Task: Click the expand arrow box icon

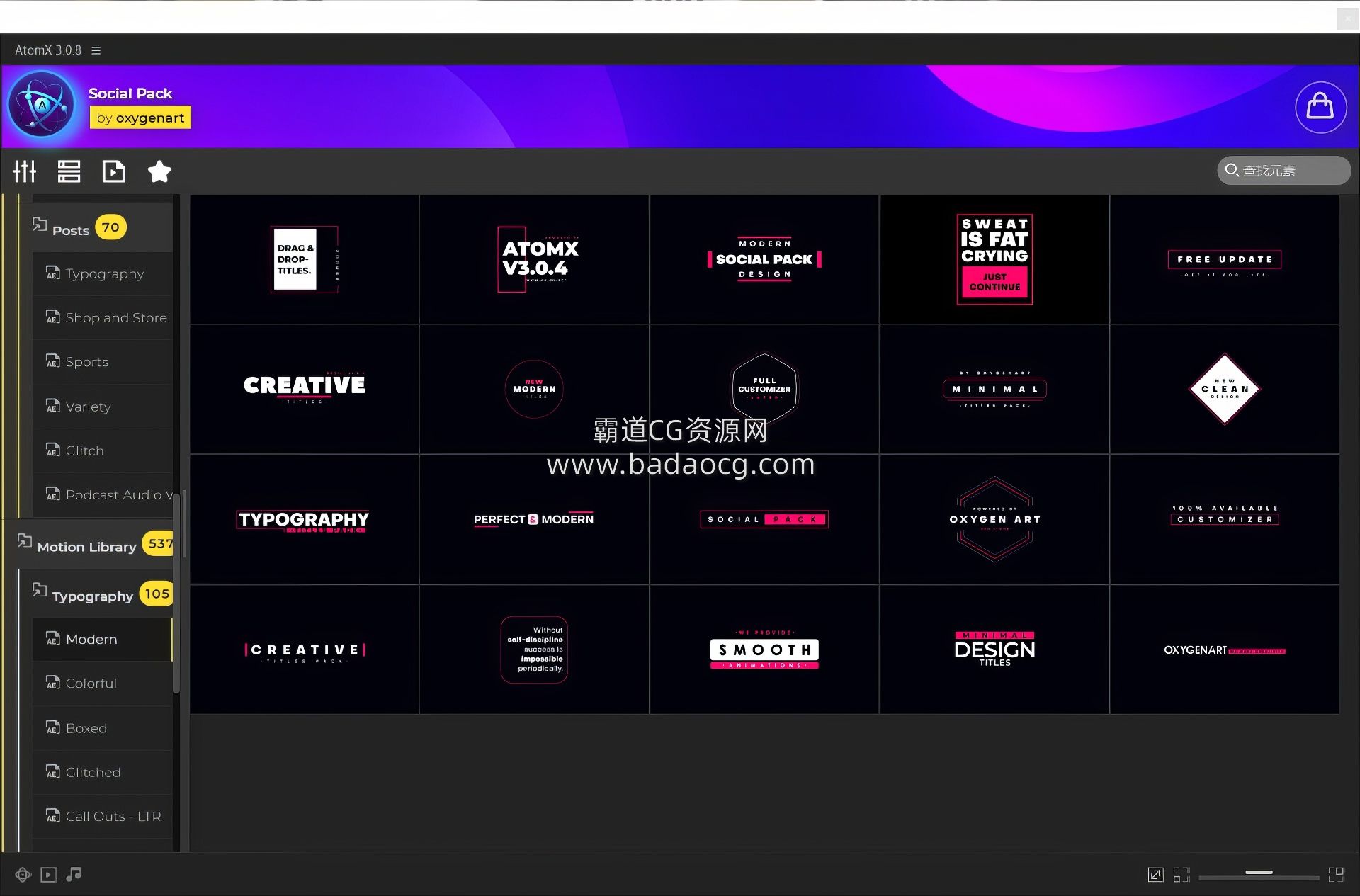Action: [x=1155, y=875]
